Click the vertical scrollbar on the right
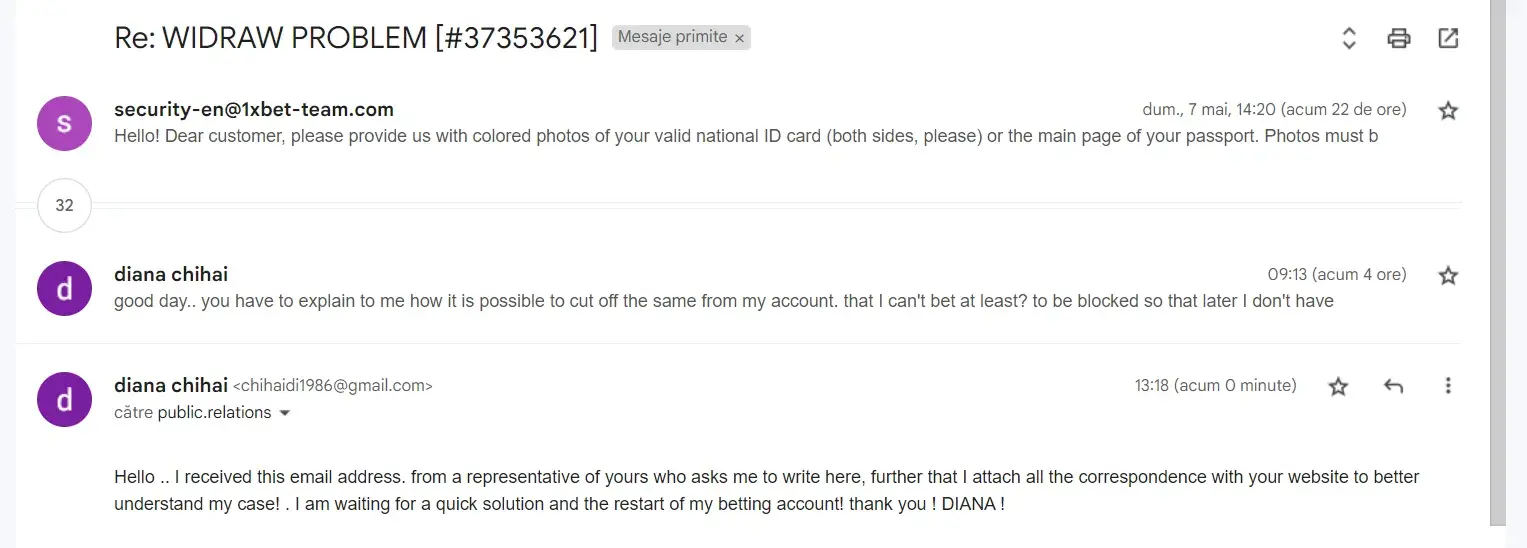1527x548 pixels. tap(1497, 260)
